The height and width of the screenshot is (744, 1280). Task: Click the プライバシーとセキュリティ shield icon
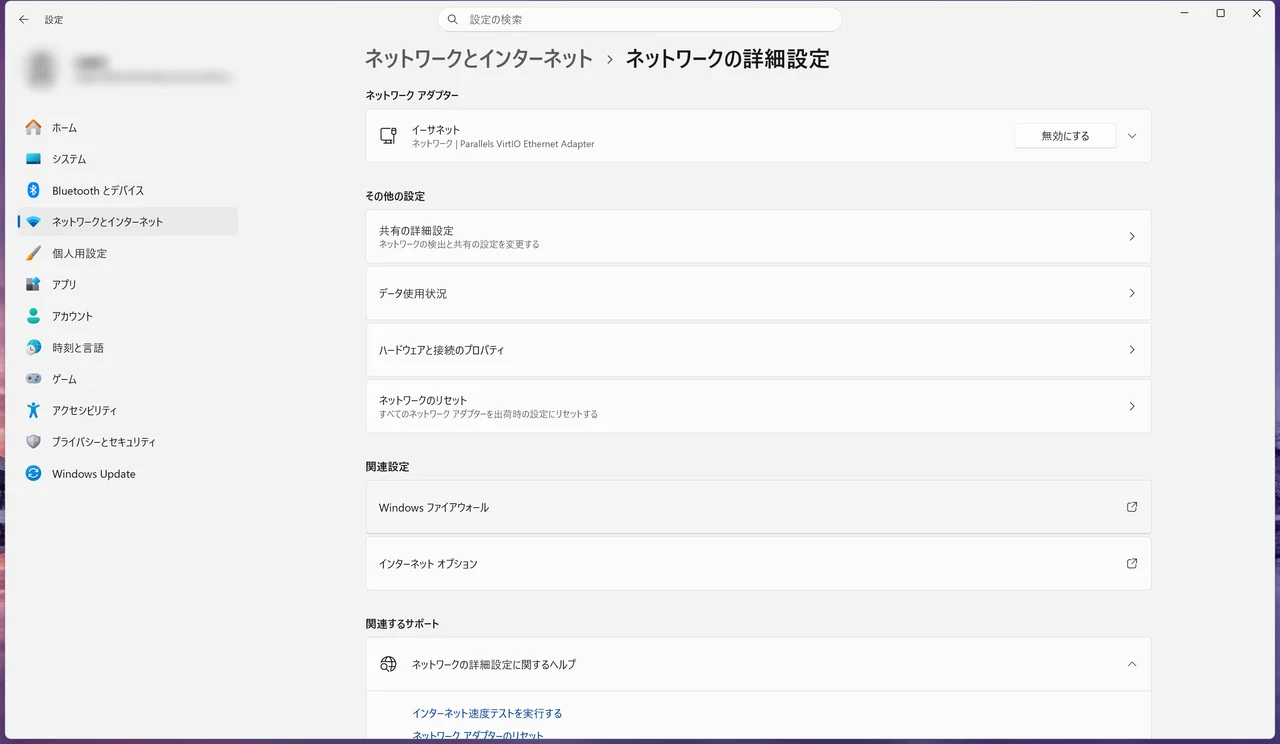34,442
